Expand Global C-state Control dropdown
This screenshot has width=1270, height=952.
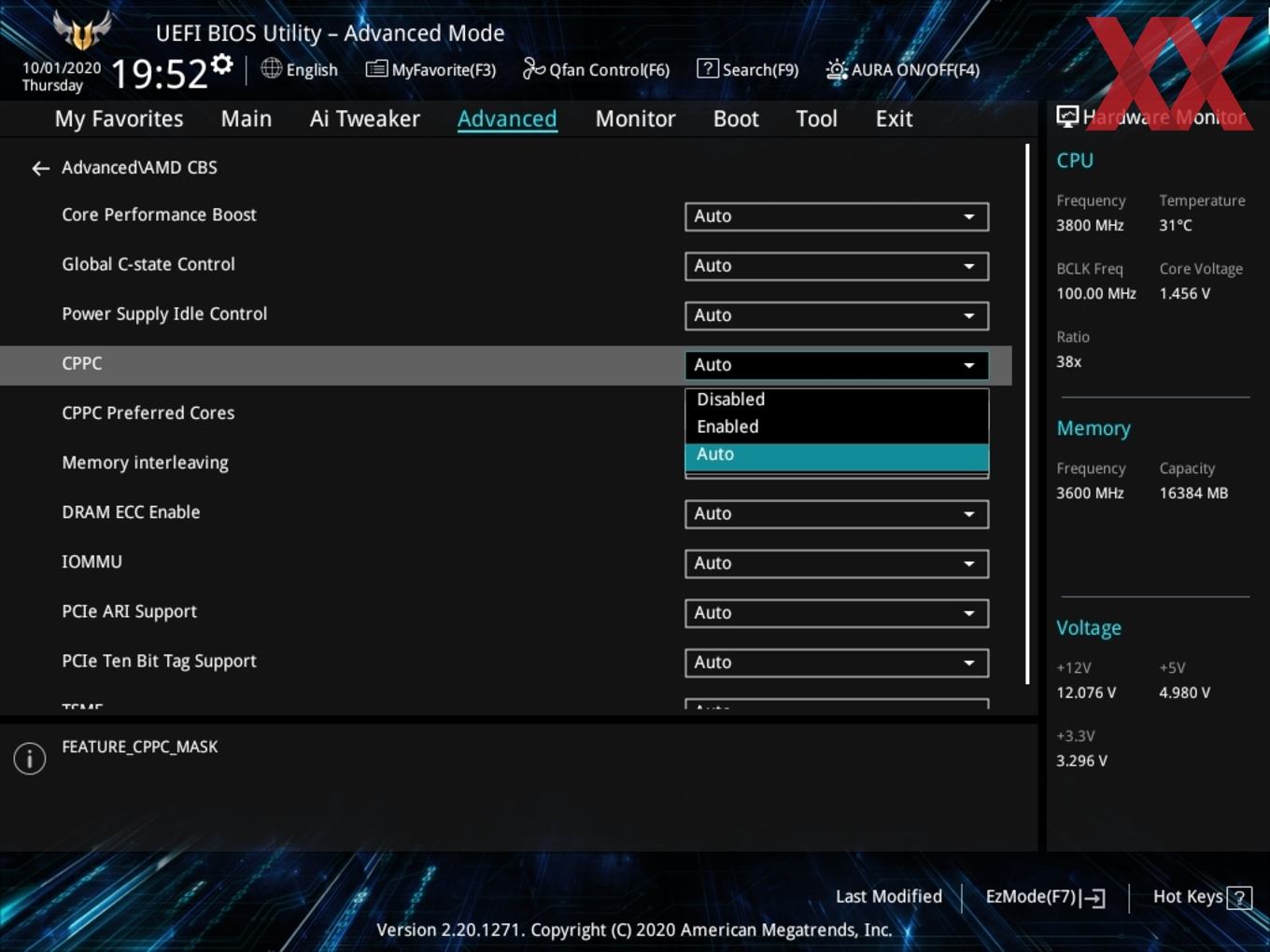click(x=837, y=266)
